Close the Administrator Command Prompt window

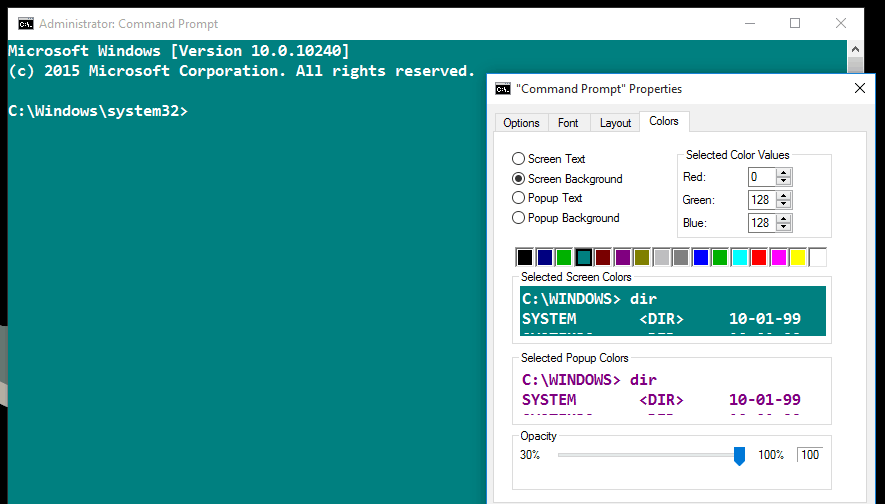point(840,23)
